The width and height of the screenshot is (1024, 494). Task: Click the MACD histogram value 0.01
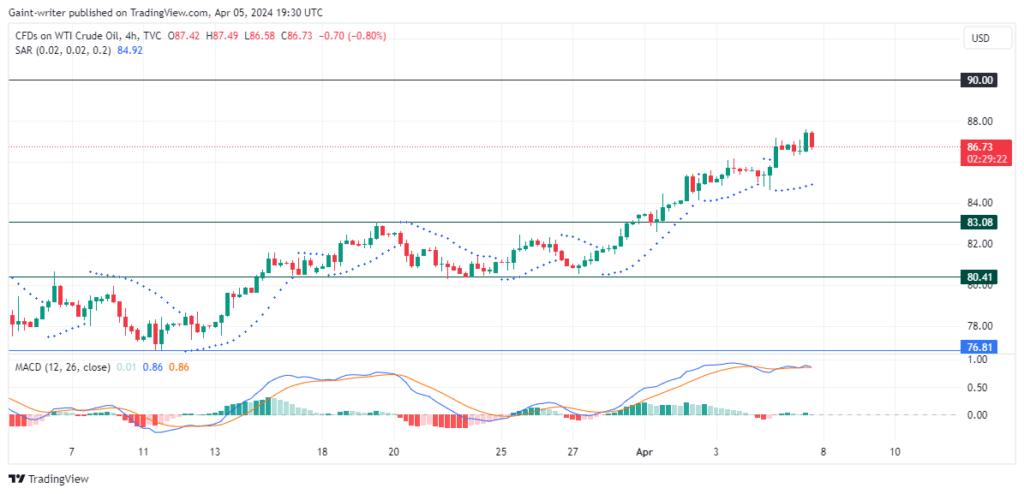tap(127, 367)
